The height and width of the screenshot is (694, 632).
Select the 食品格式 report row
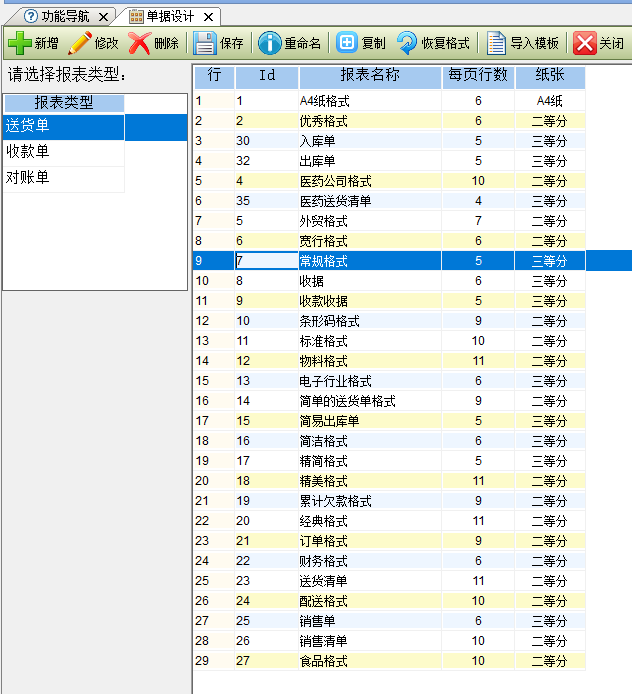[x=389, y=661]
